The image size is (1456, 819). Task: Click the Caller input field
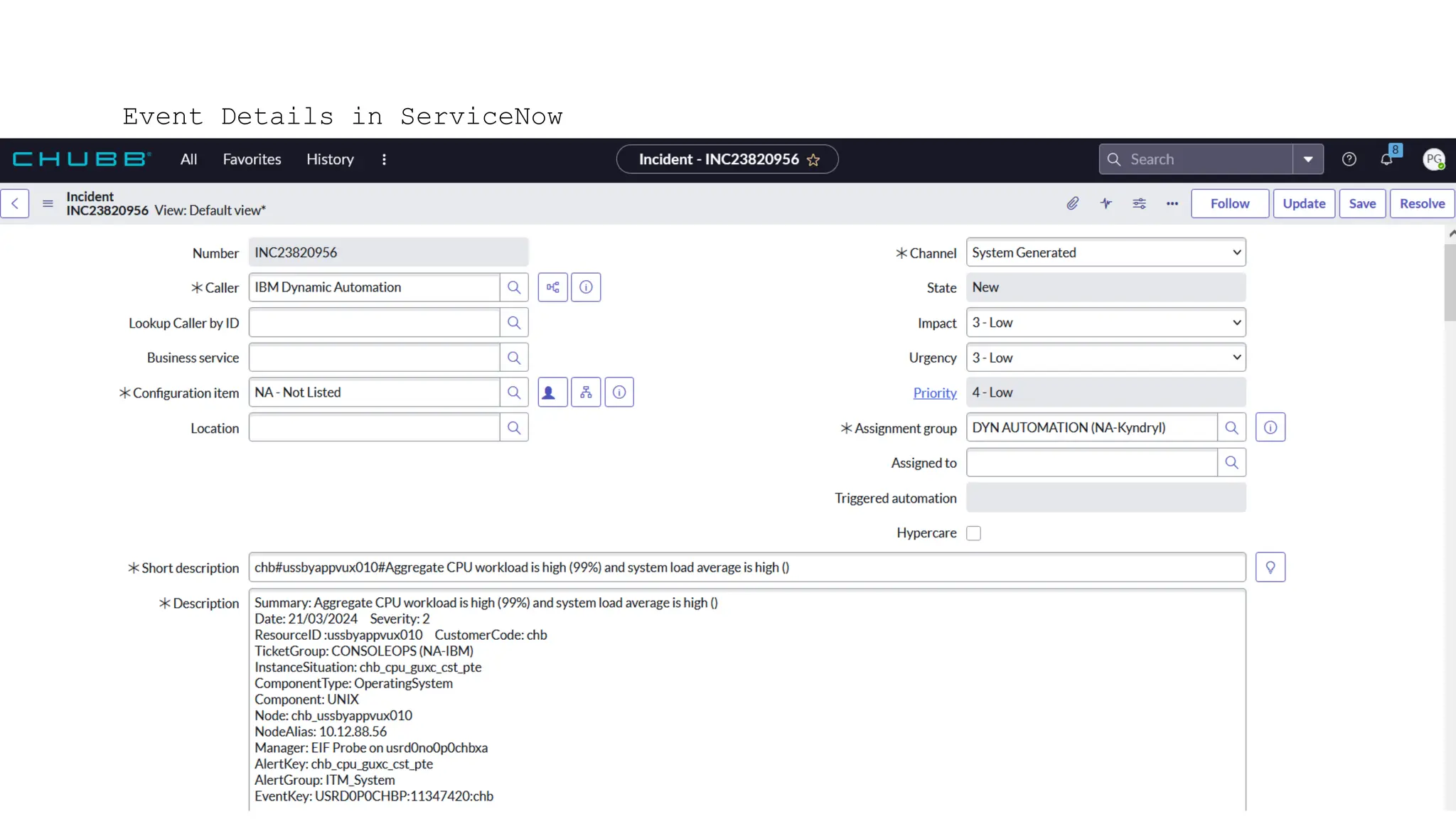pos(374,287)
